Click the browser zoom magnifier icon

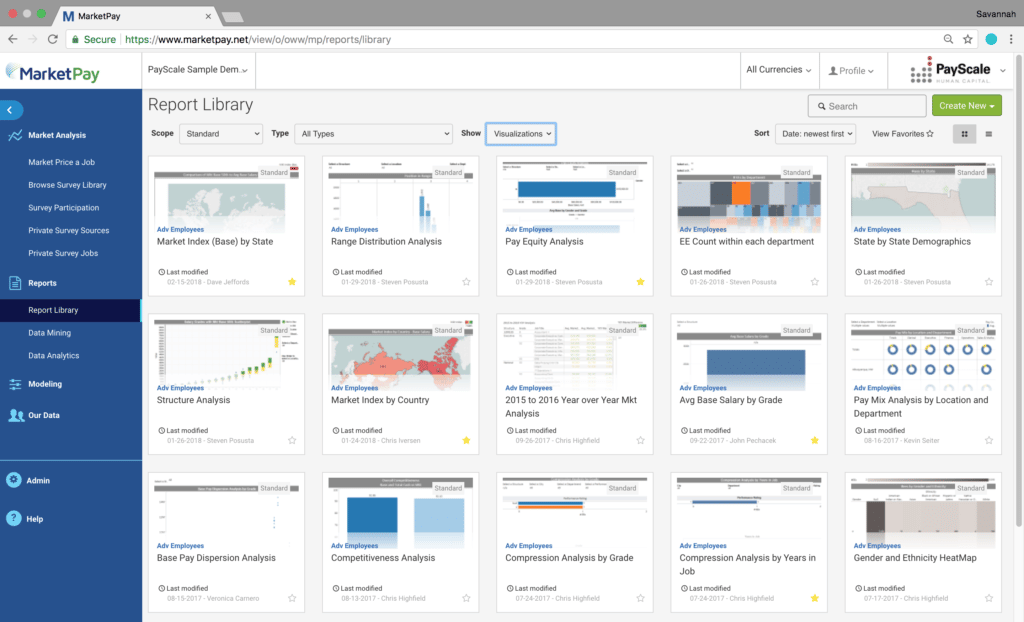click(x=948, y=39)
